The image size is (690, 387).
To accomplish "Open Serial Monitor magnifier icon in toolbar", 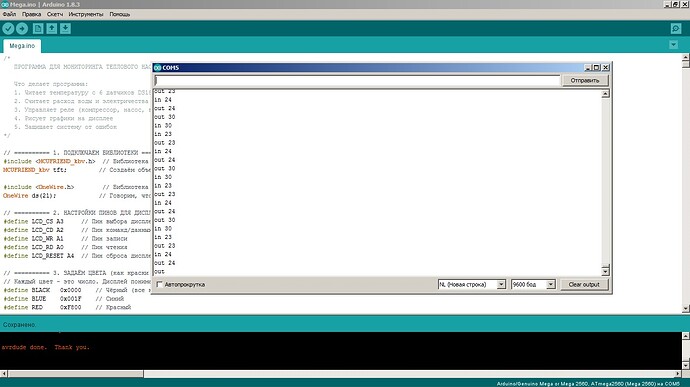I will (x=676, y=29).
